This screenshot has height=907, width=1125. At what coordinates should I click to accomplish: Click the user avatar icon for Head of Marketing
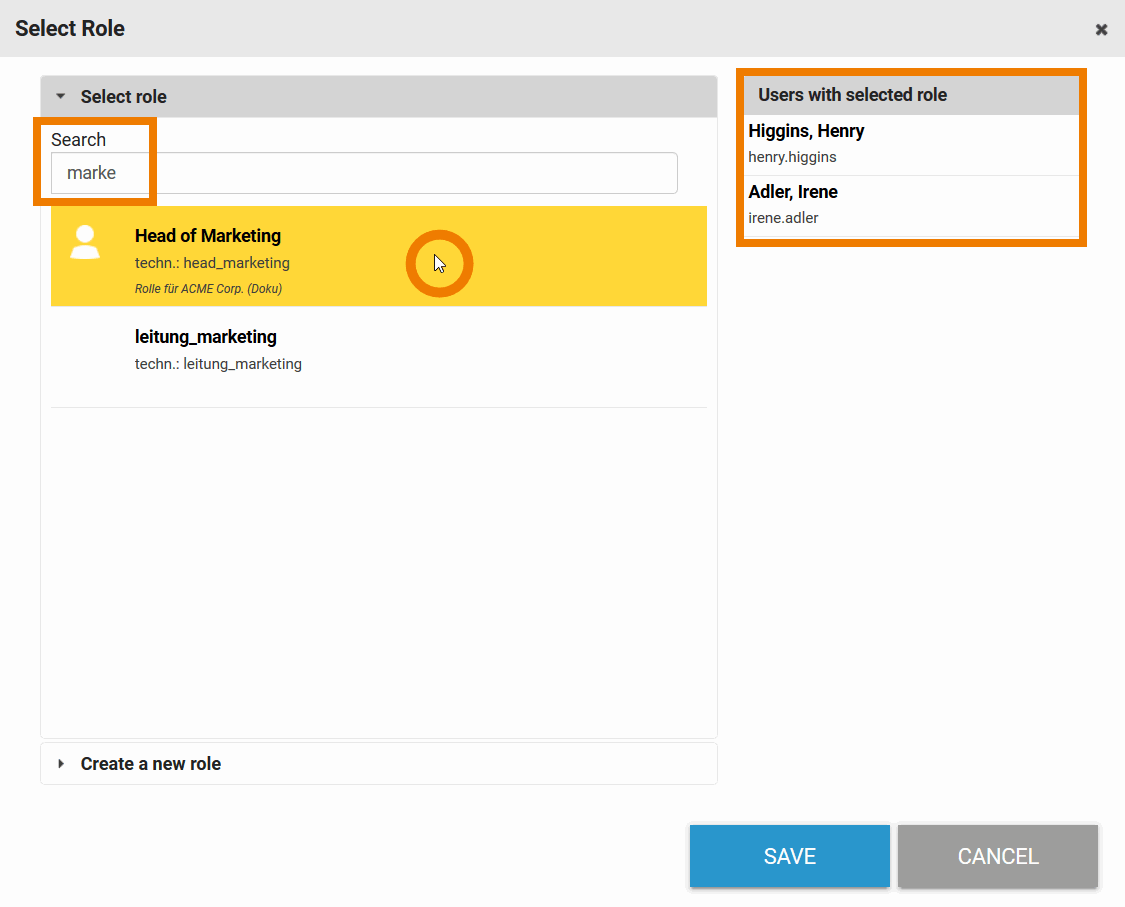pos(85,243)
